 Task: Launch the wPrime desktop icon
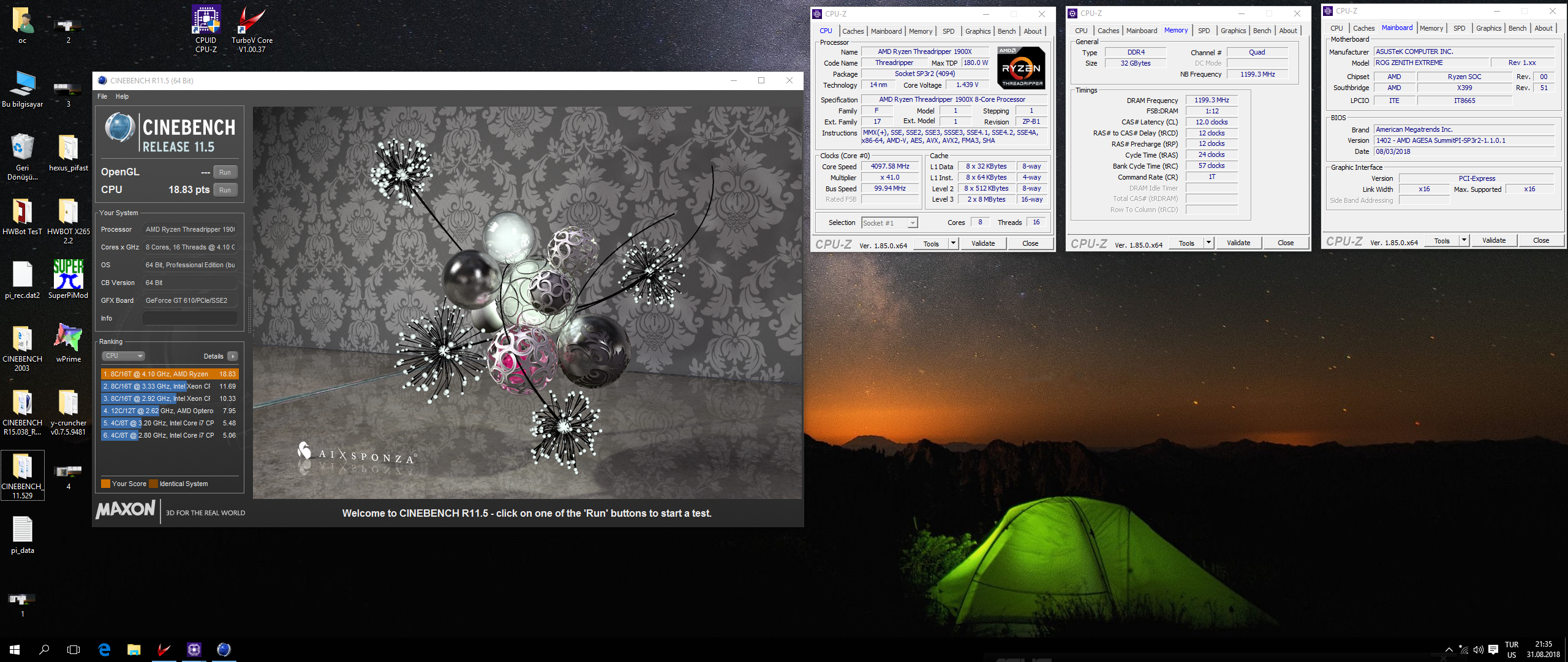(69, 343)
